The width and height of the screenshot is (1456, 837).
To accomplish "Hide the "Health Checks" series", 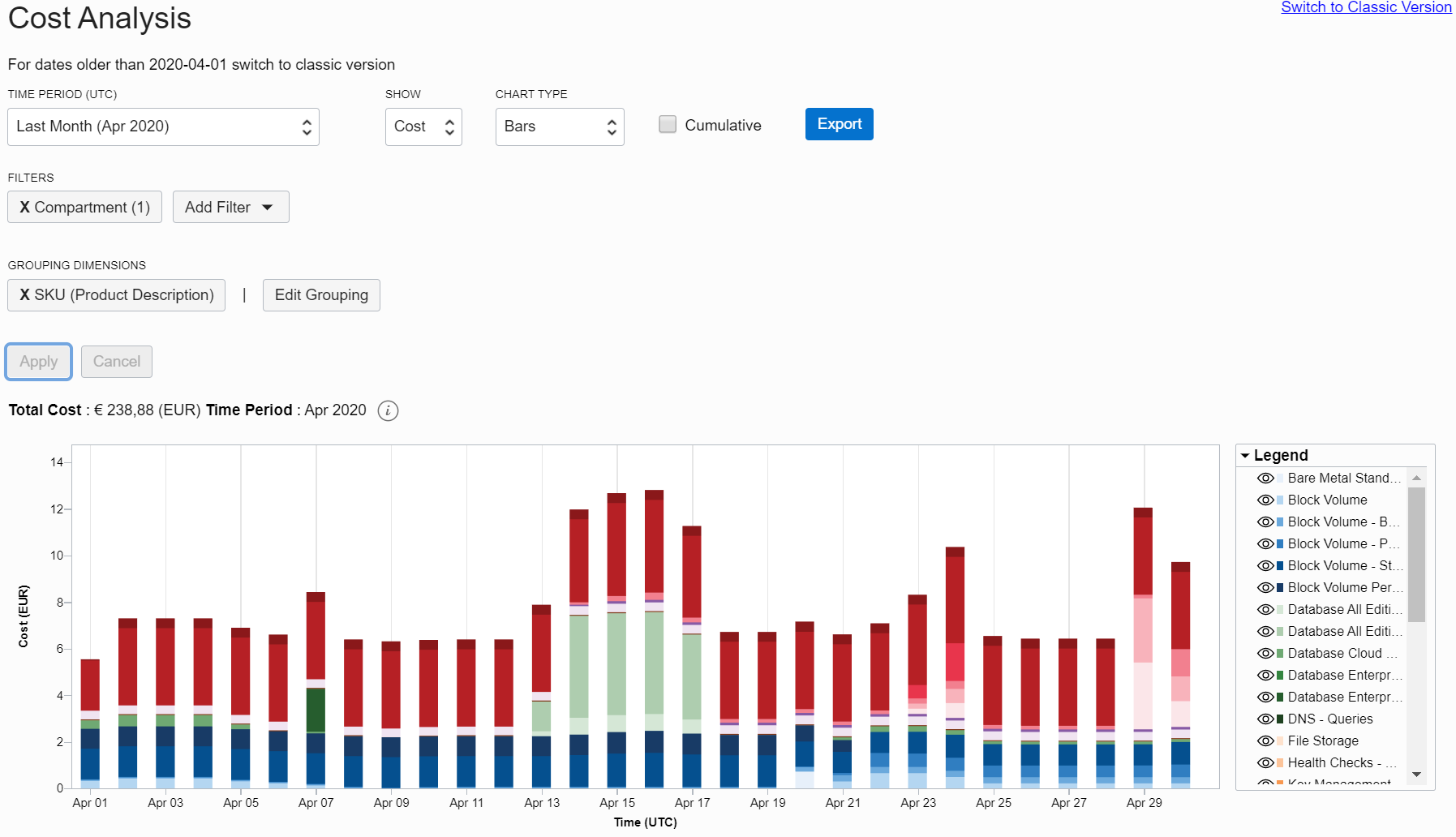I will [x=1265, y=762].
